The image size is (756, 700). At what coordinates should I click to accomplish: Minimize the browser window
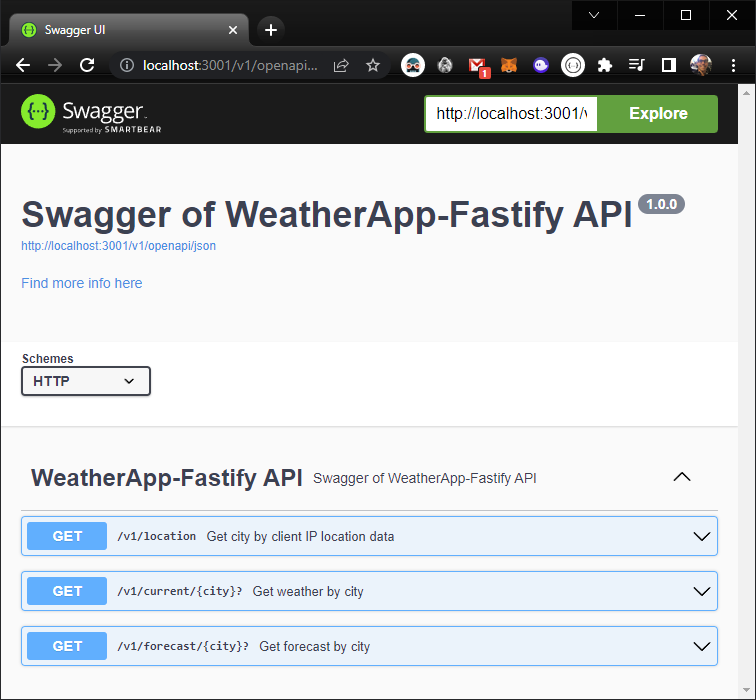click(640, 15)
